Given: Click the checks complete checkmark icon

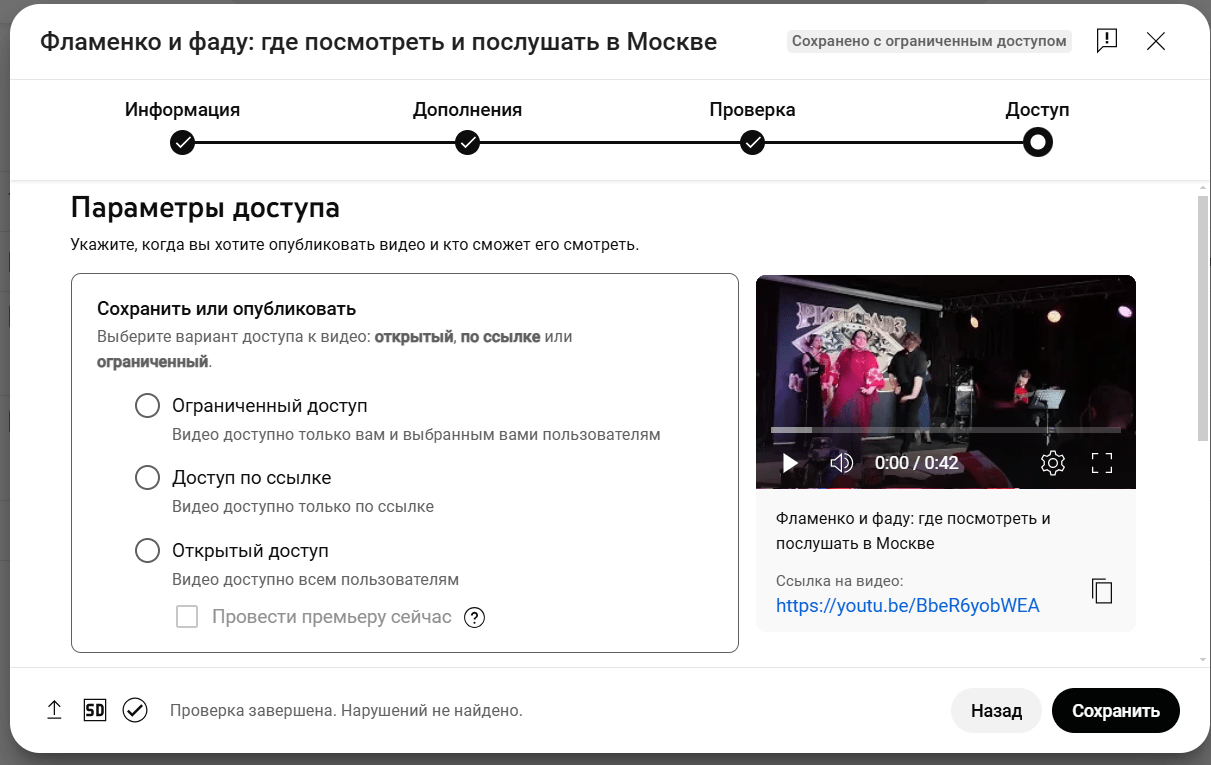Looking at the screenshot, I should coord(135,710).
